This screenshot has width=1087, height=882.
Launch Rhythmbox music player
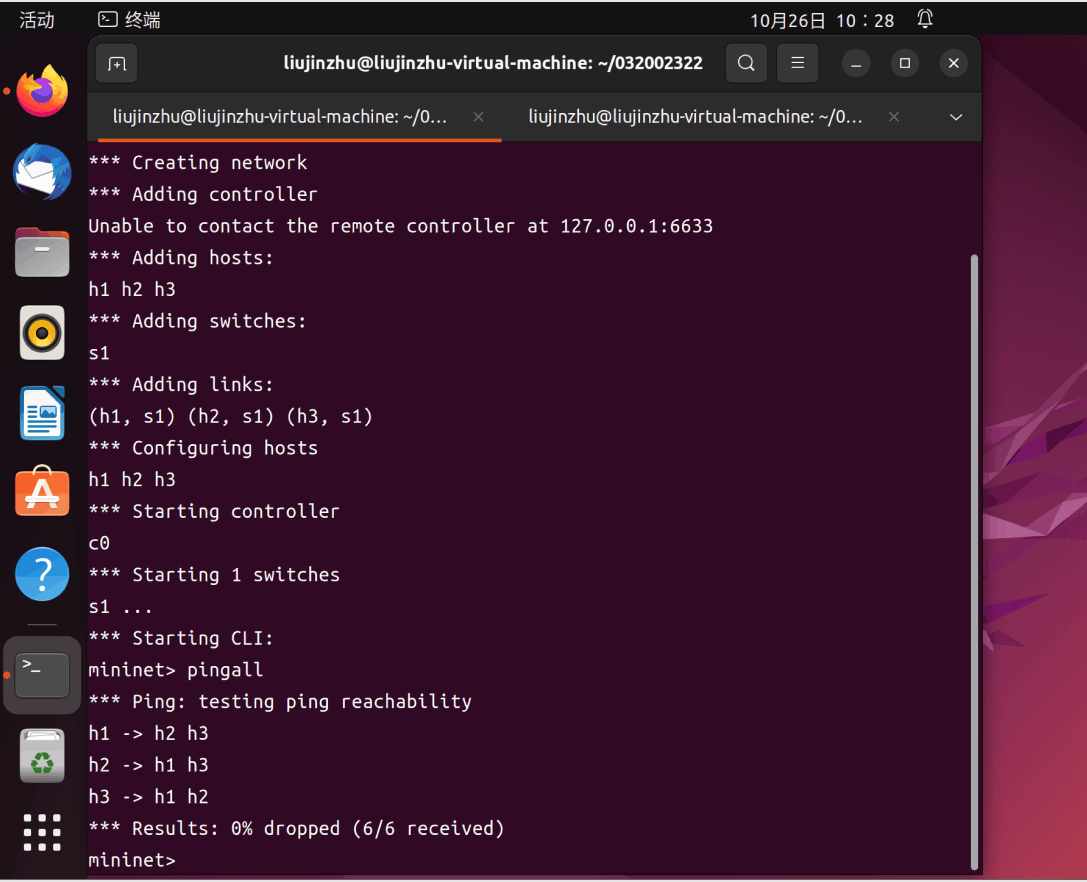click(42, 333)
